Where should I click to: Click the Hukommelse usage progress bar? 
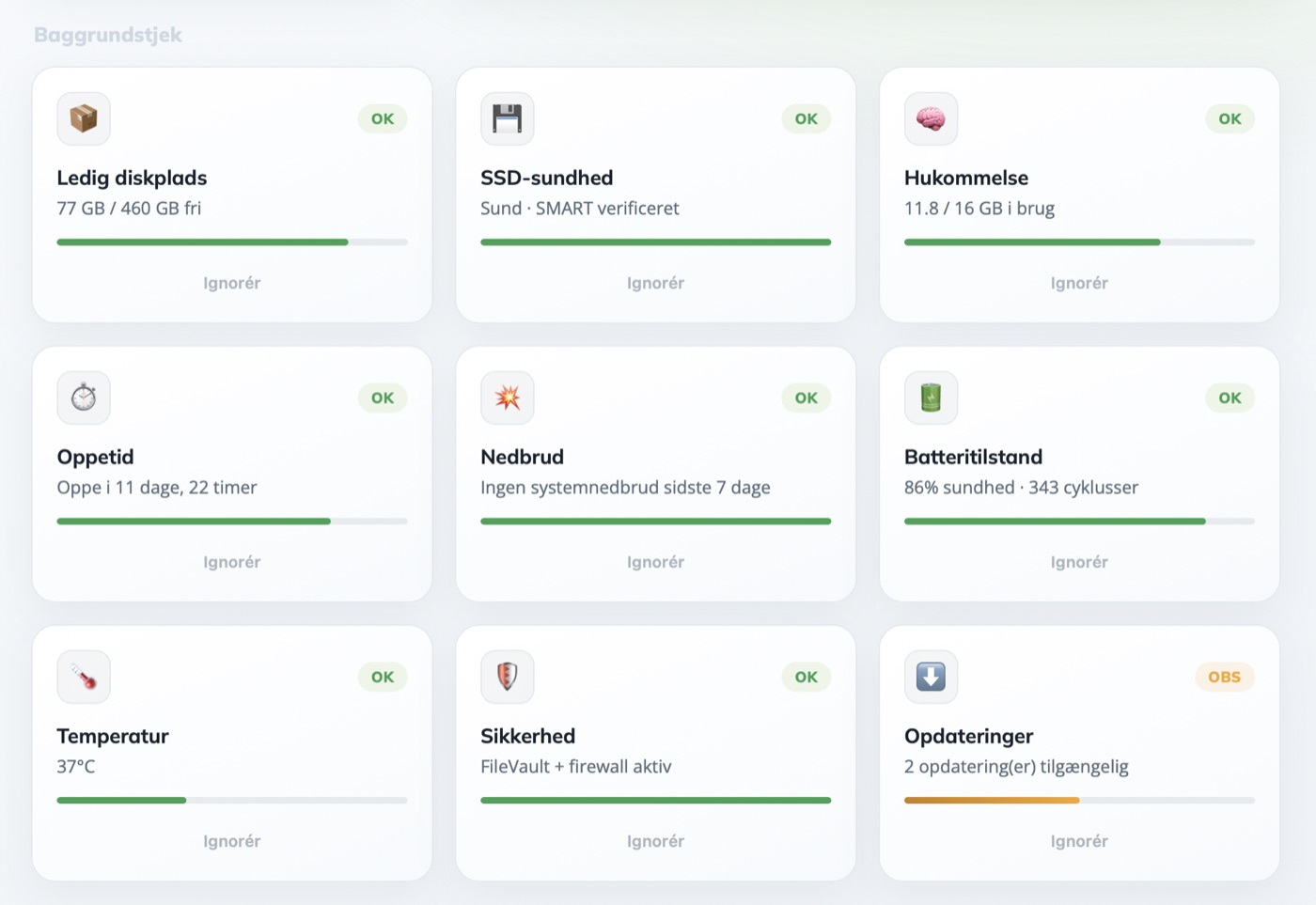tap(1079, 242)
